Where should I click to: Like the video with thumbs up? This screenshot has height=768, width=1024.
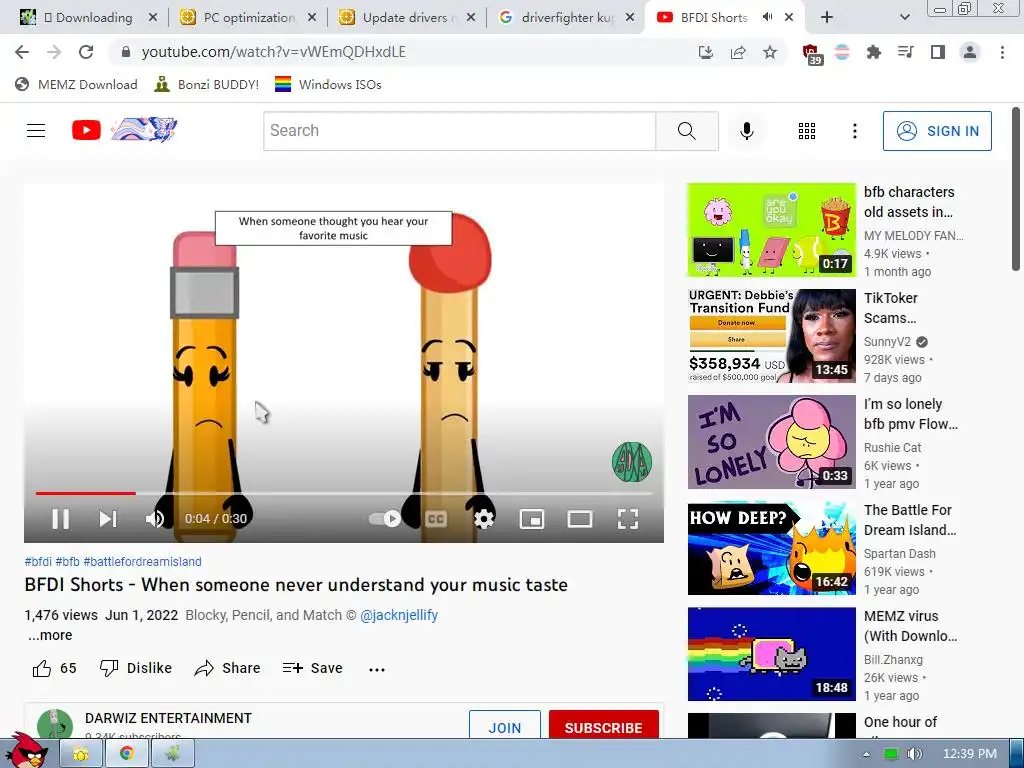coord(54,668)
